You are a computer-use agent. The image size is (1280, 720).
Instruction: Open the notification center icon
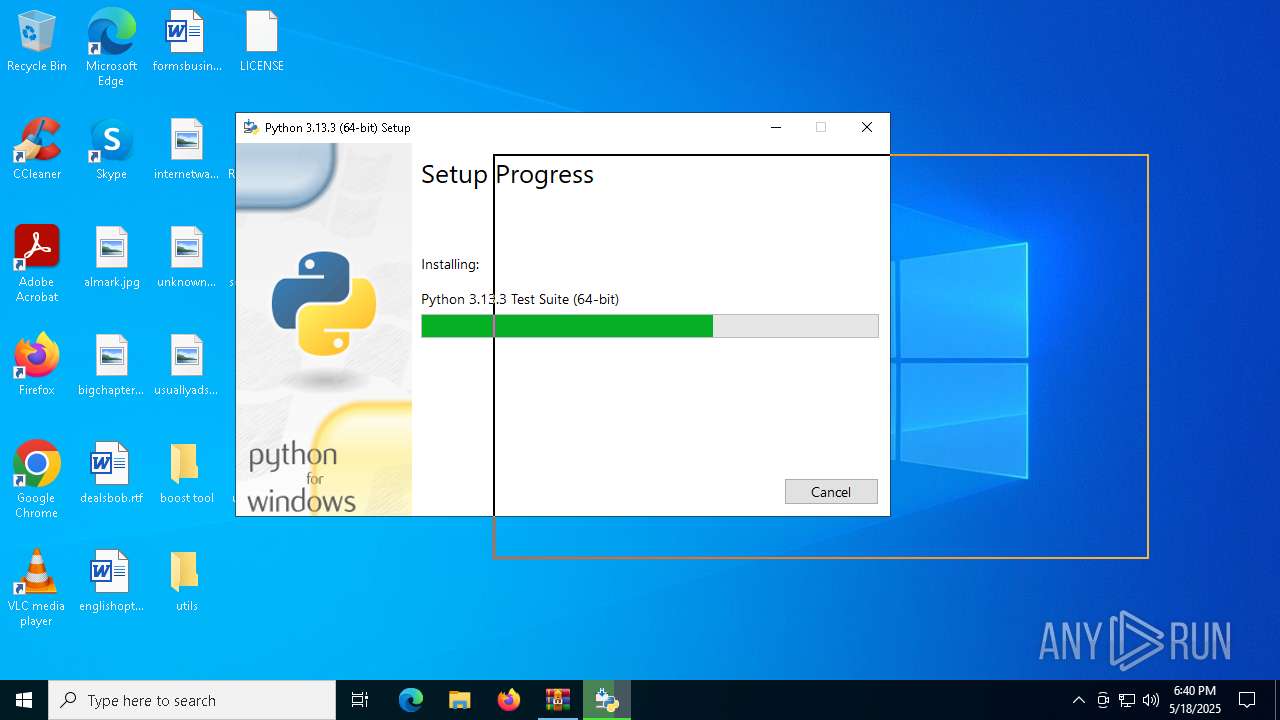(1247, 700)
